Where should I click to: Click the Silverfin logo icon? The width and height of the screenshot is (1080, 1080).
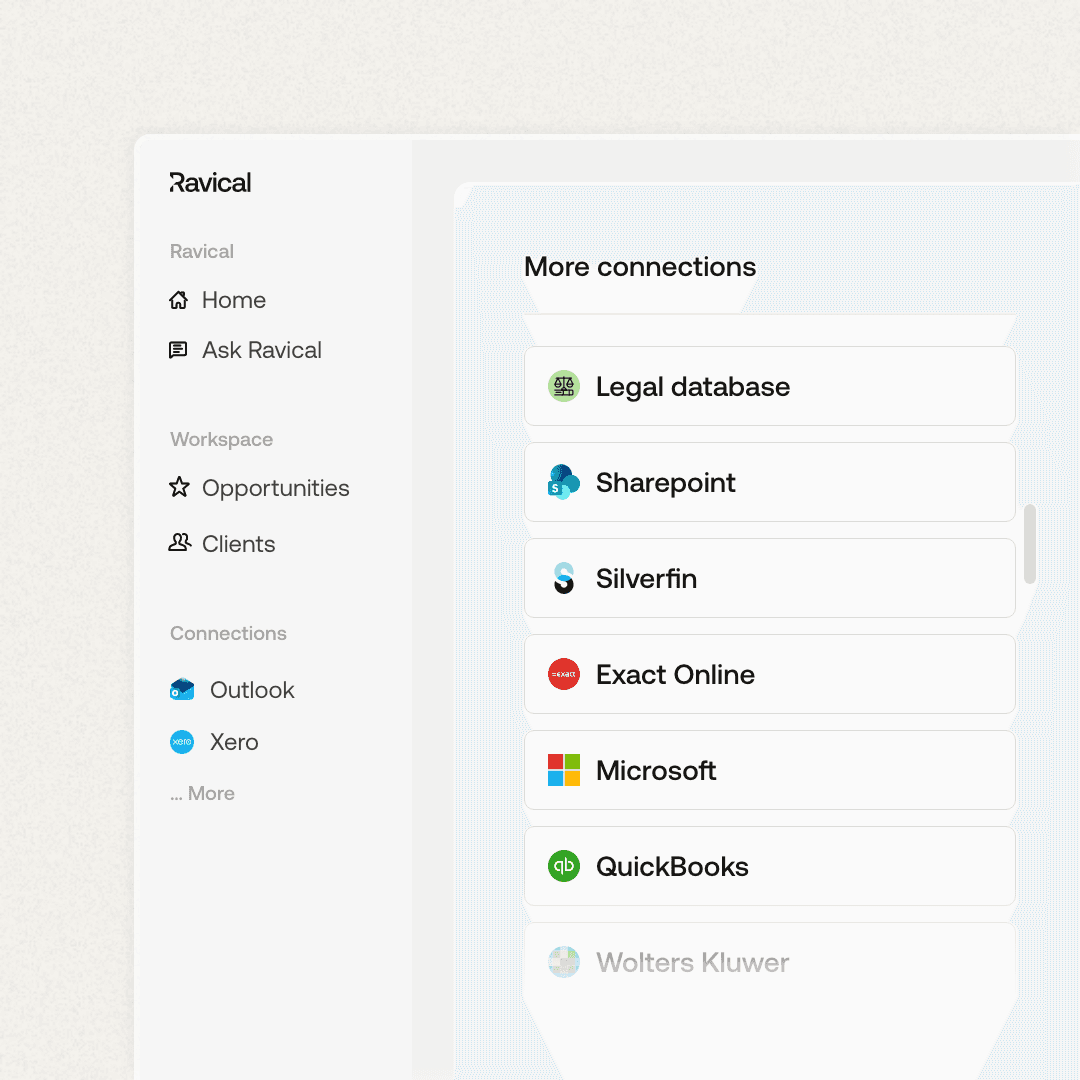tap(563, 578)
